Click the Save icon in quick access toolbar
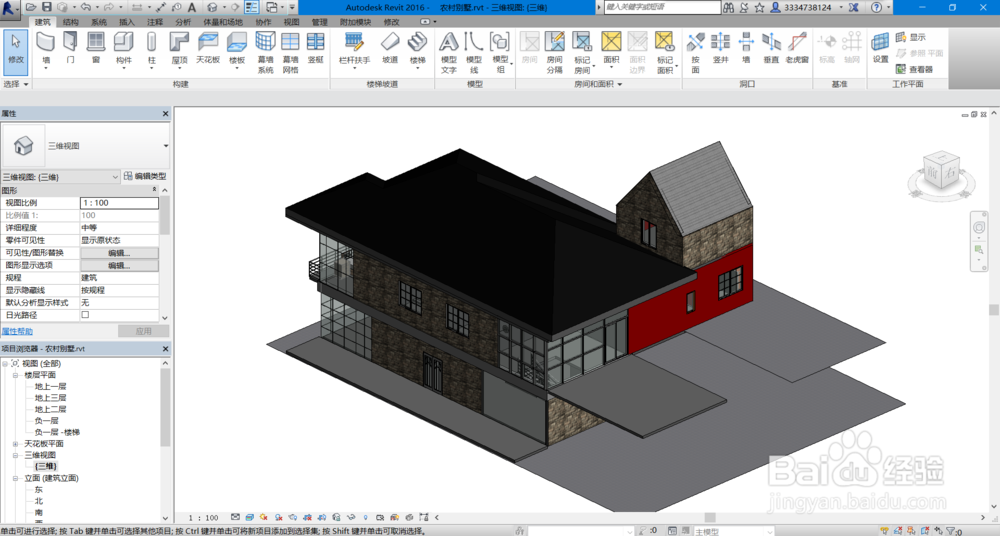 (47, 7)
